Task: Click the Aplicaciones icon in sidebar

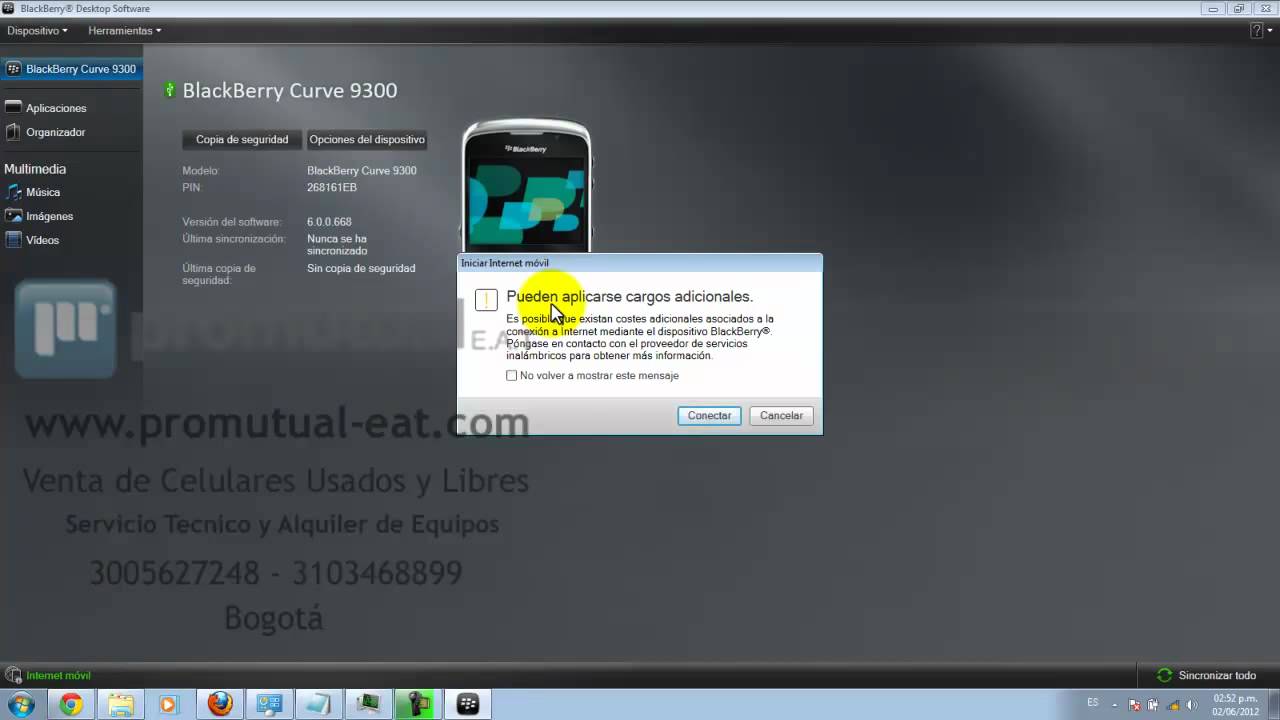Action: pos(13,107)
